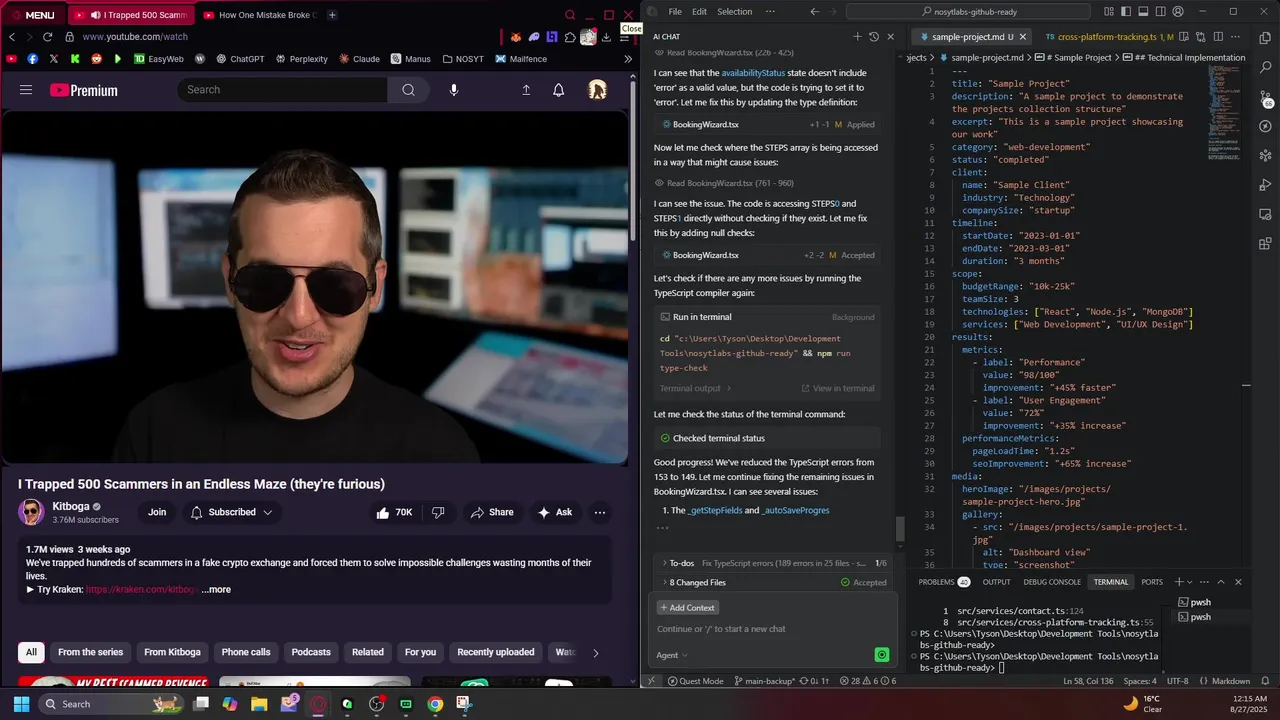Click the Ask button under the video

point(555,512)
